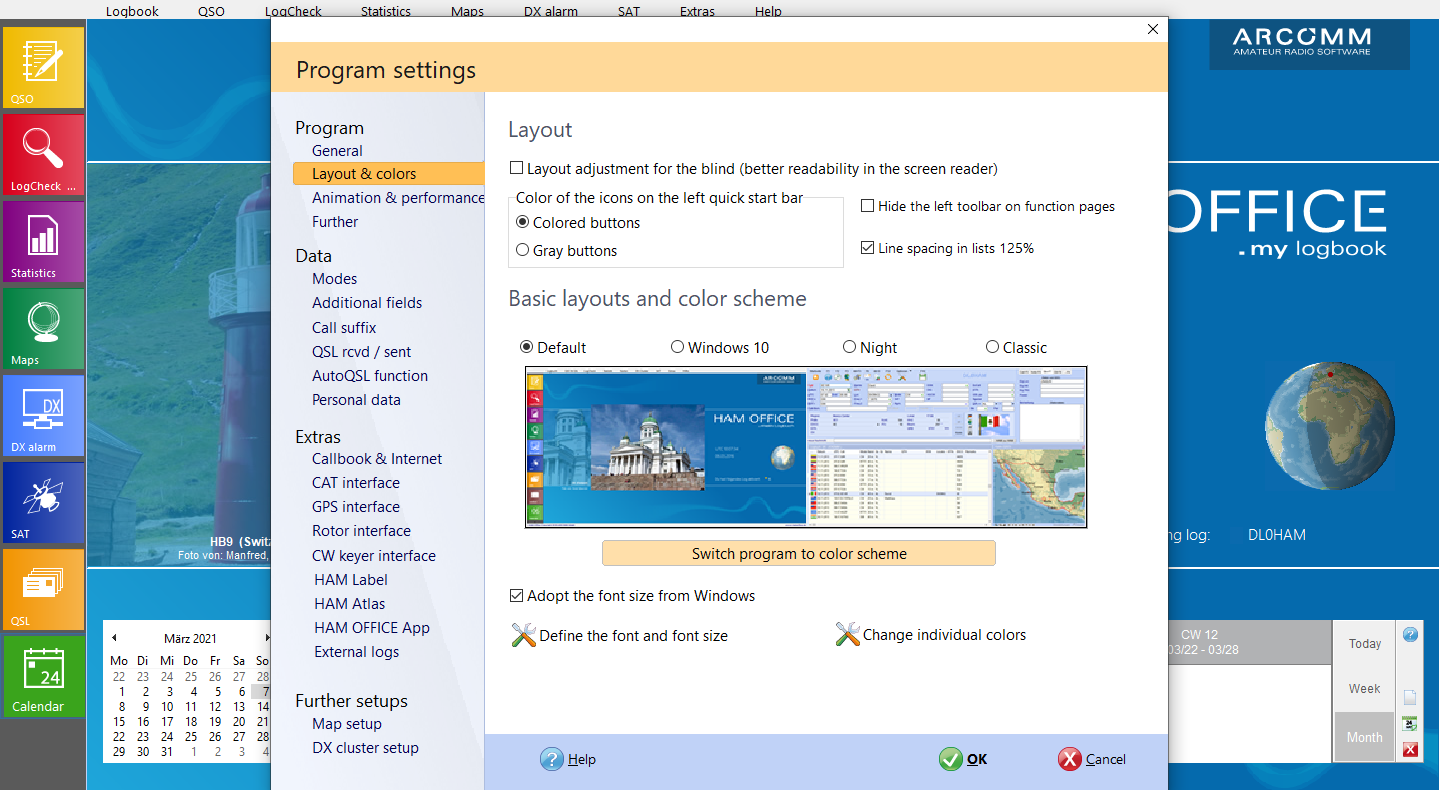Open the orange QSL cards button
Image resolution: width=1440 pixels, height=790 pixels.
(43, 589)
